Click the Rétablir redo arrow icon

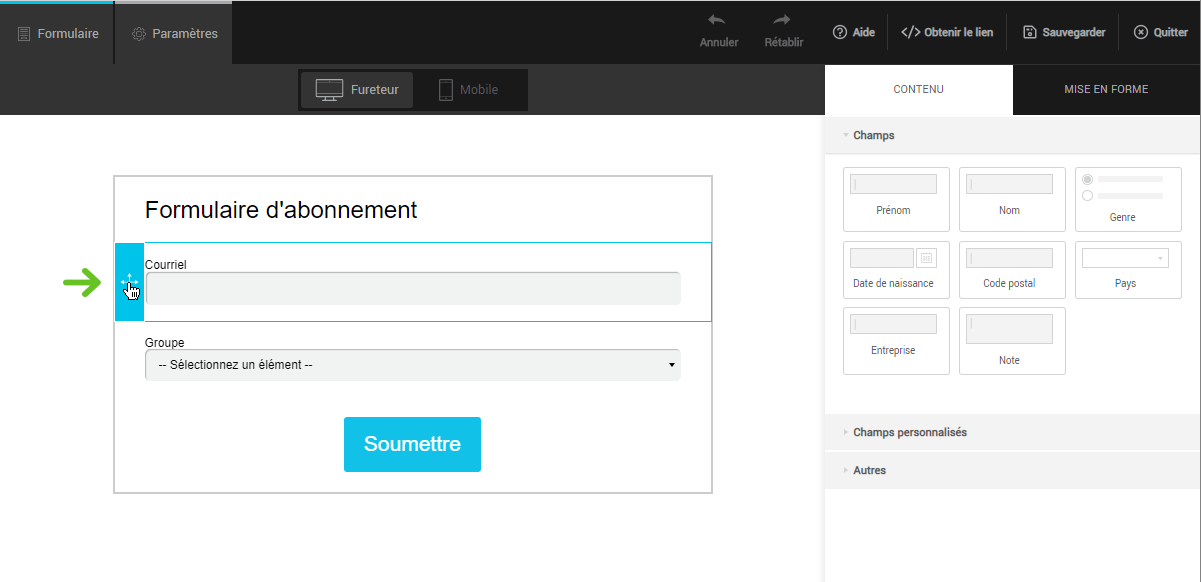tap(783, 21)
